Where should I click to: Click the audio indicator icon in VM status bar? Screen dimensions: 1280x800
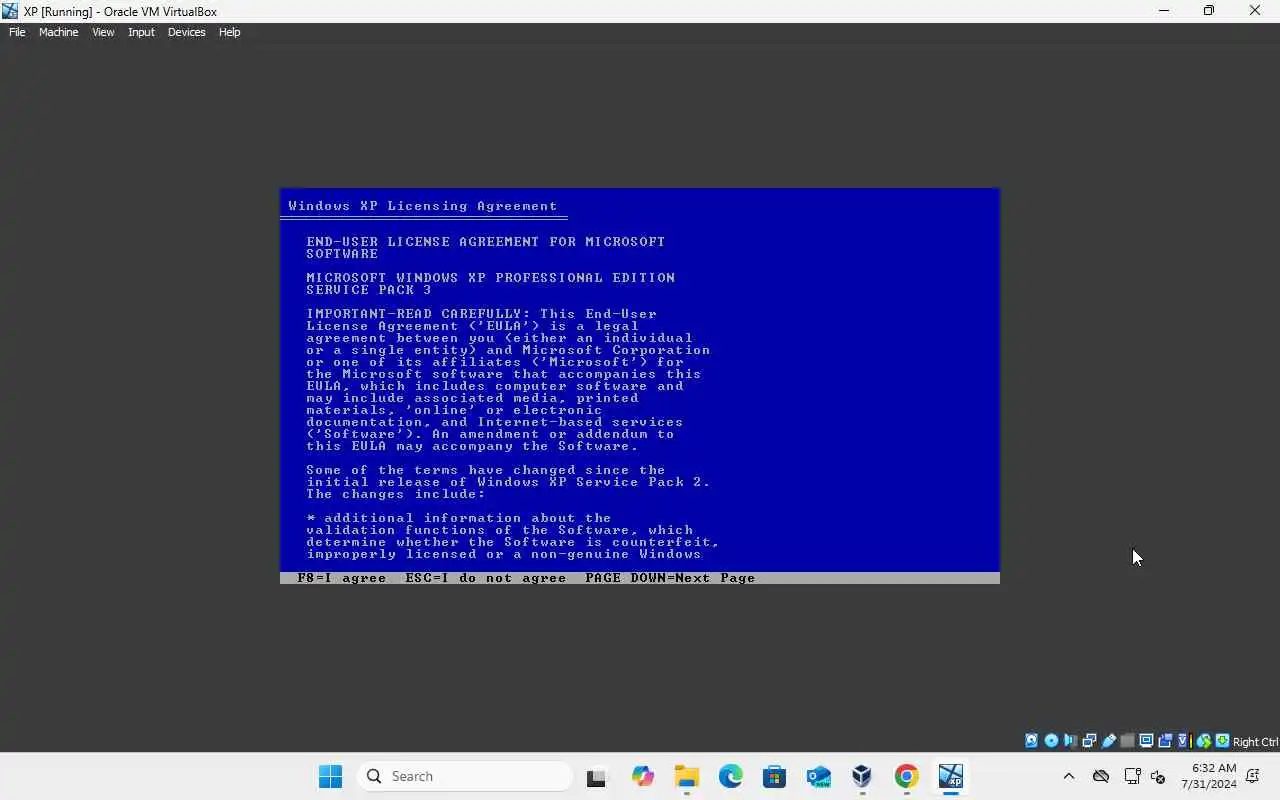click(1070, 741)
